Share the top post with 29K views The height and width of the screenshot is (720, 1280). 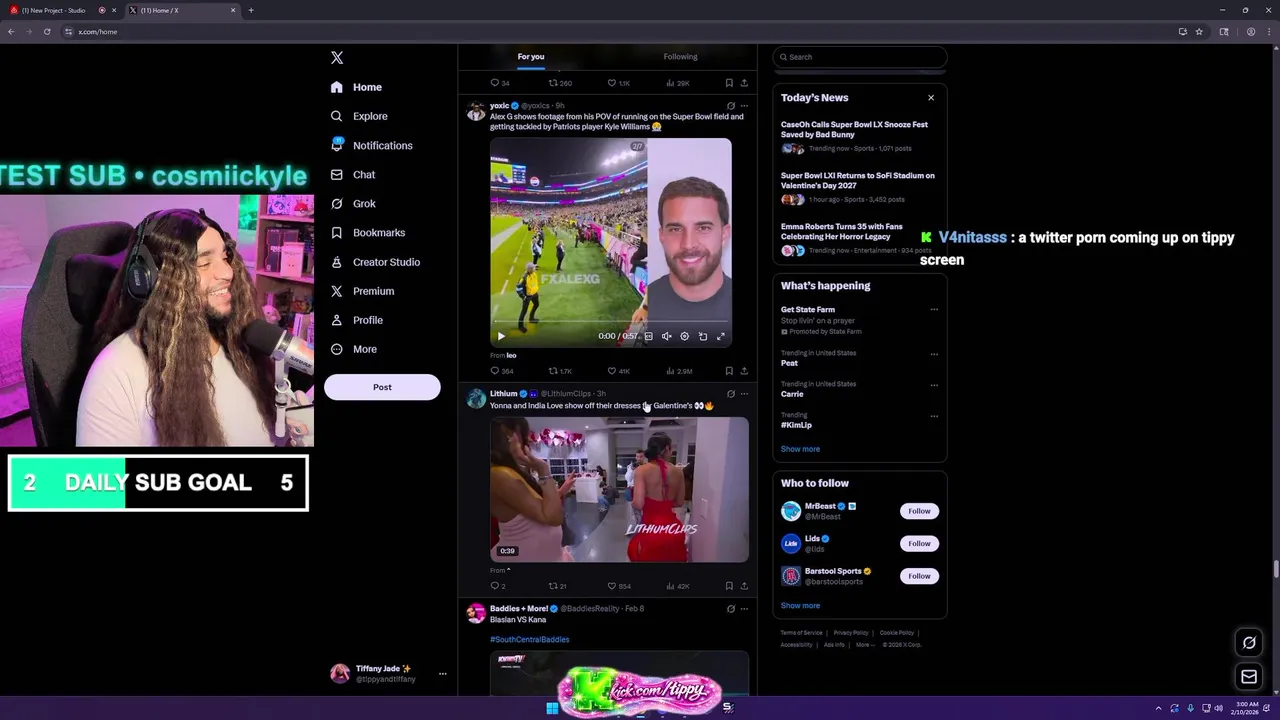click(744, 83)
